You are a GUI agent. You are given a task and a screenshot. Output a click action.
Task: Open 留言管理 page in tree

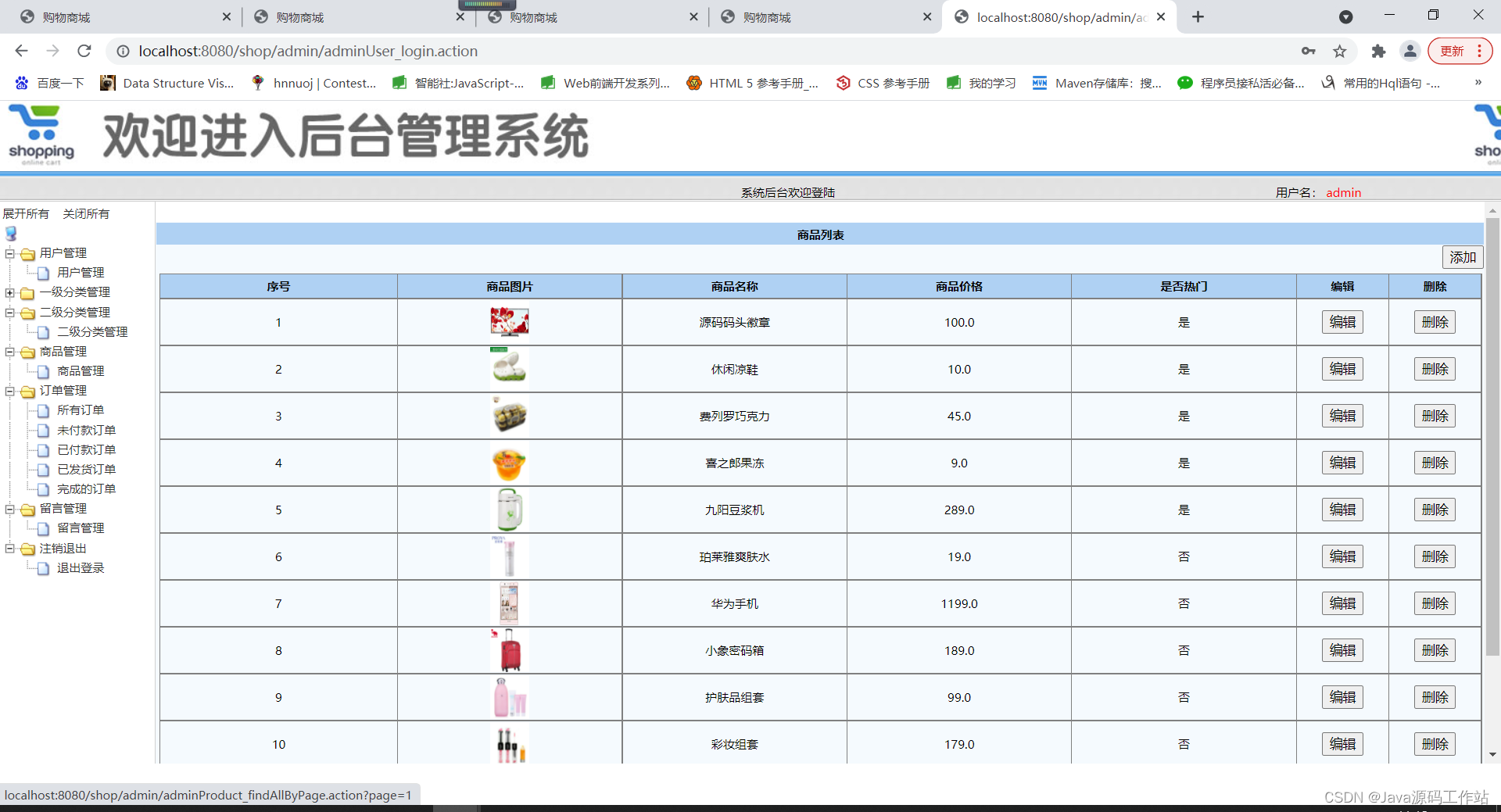(81, 528)
